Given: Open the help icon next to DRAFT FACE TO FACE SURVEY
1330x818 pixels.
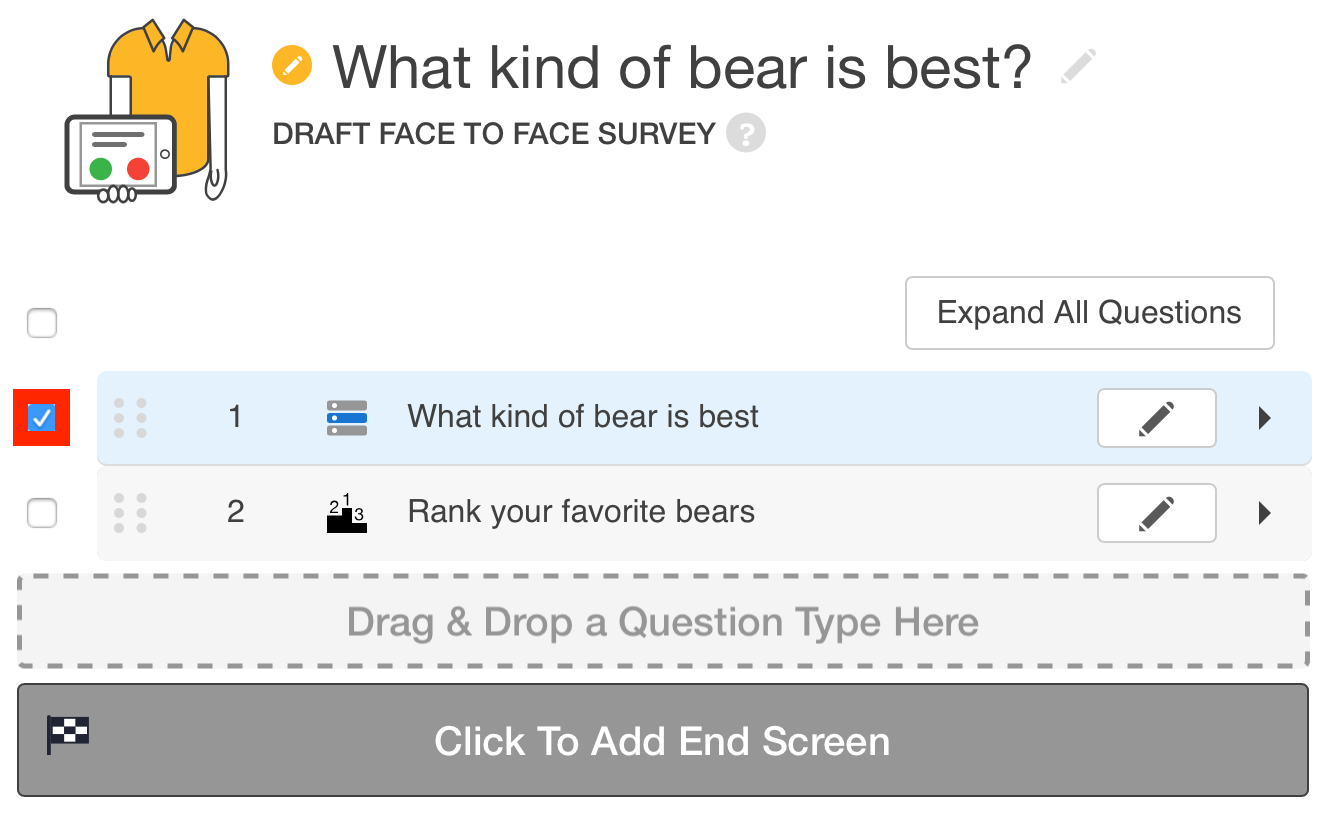Looking at the screenshot, I should [x=746, y=132].
